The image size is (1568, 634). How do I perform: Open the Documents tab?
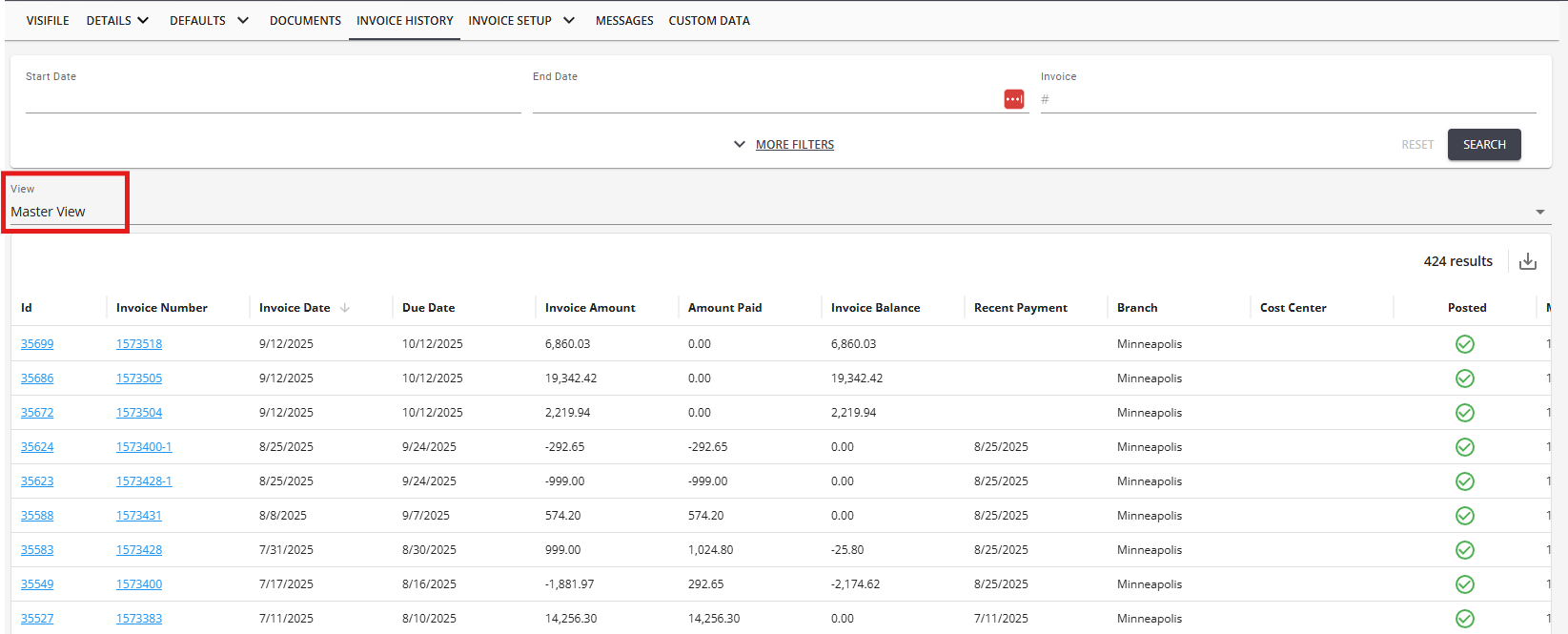tap(305, 20)
